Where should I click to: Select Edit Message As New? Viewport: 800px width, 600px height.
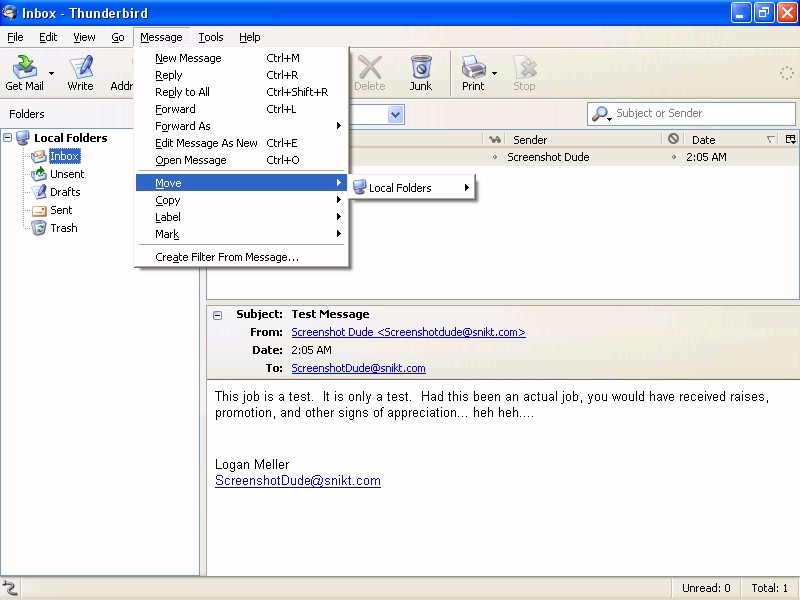242,143
